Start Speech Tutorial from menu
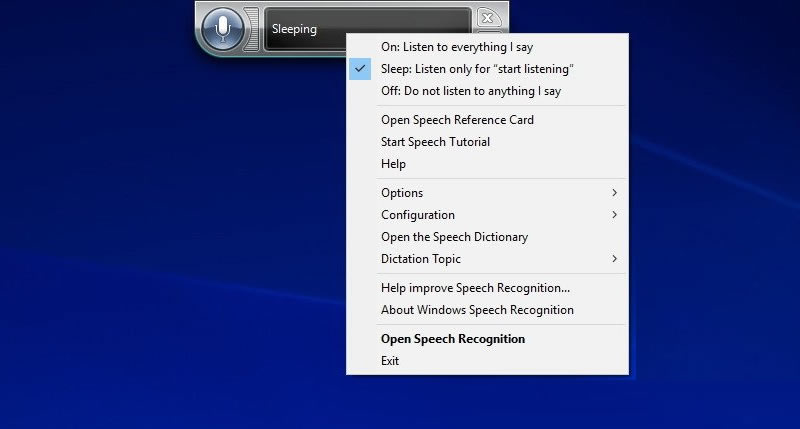800x429 pixels. (x=487, y=142)
